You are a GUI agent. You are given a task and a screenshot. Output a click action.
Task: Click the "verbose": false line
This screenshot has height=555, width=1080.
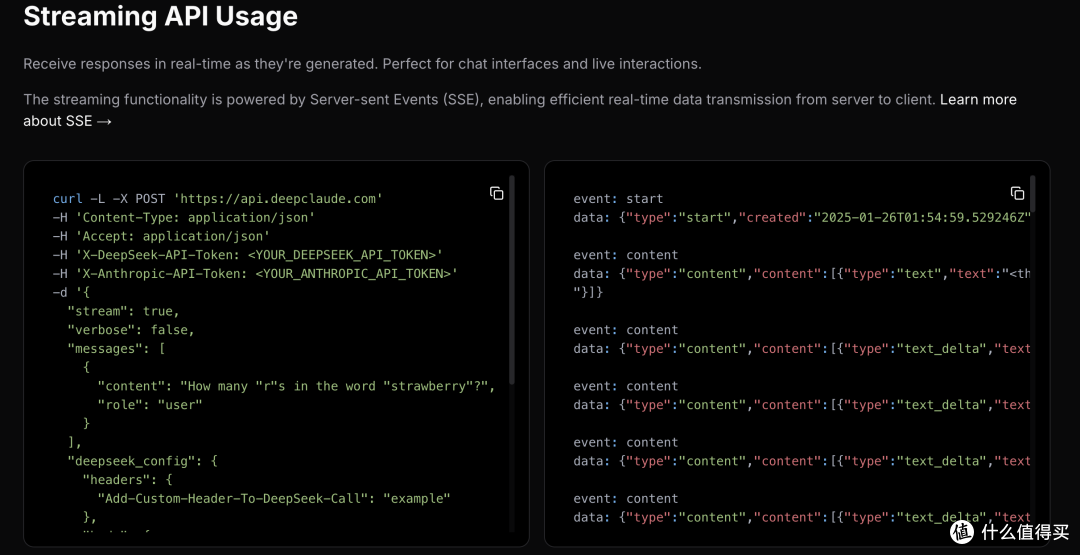[131, 330]
